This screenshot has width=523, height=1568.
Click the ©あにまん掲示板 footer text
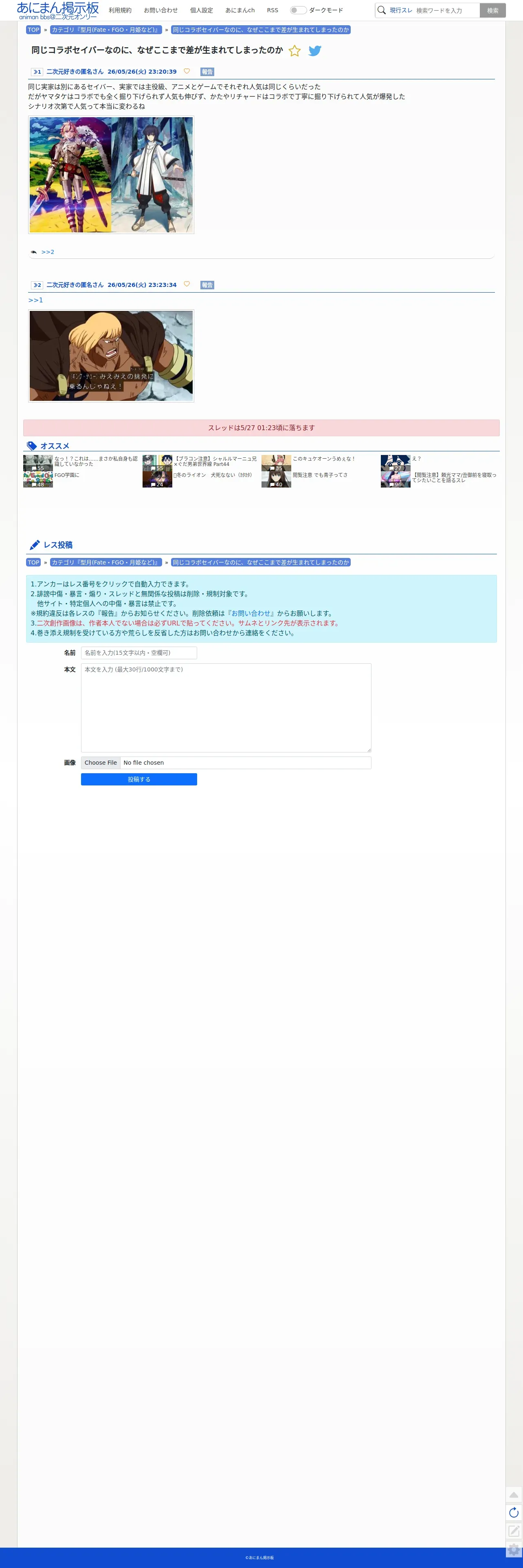[x=260, y=1558]
